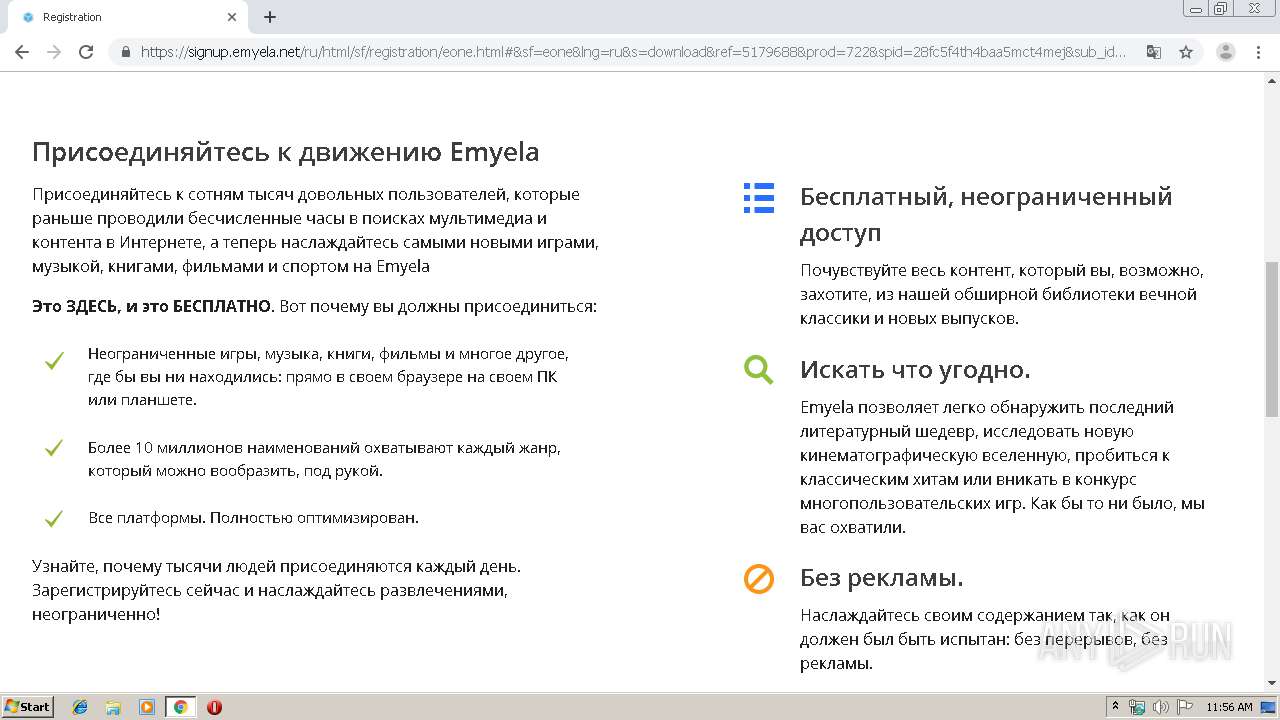Screen dimensions: 1280x720
Task: Click paragraph starting 'Emyela позволяет легко обнаружить'
Action: [1002, 467]
